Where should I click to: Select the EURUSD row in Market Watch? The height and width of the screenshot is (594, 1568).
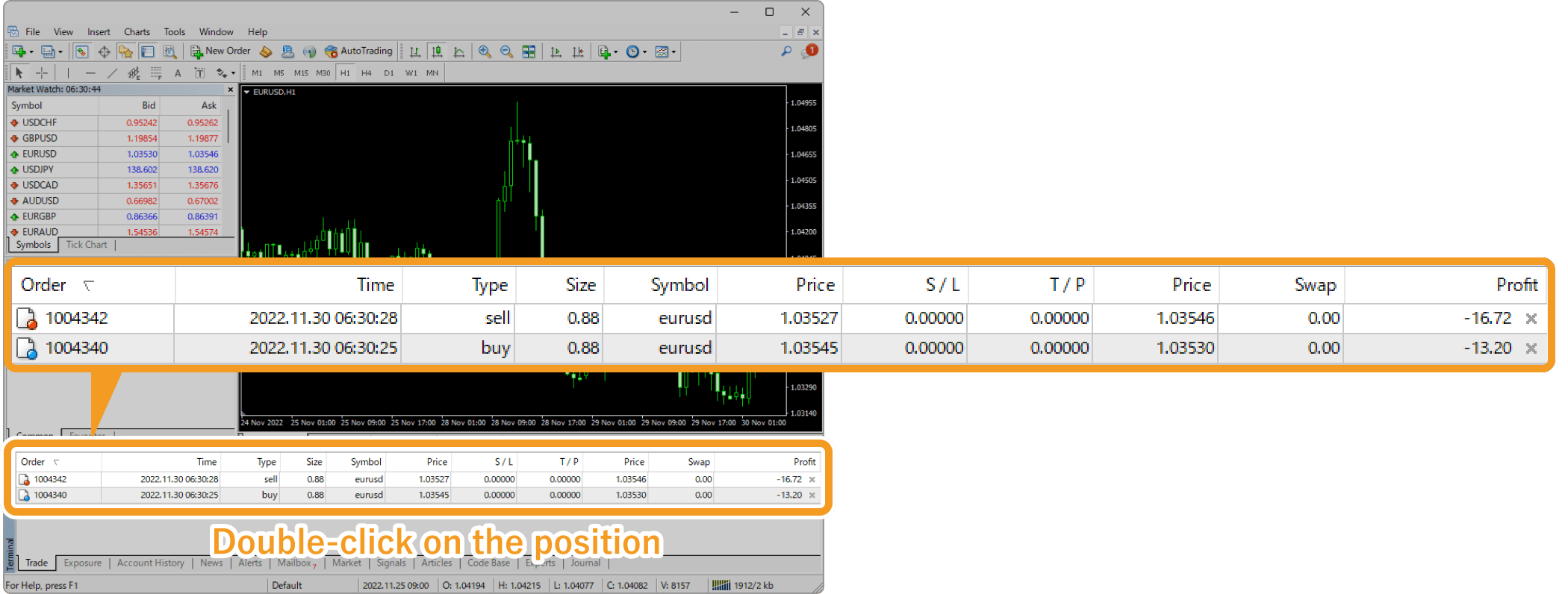click(x=114, y=154)
